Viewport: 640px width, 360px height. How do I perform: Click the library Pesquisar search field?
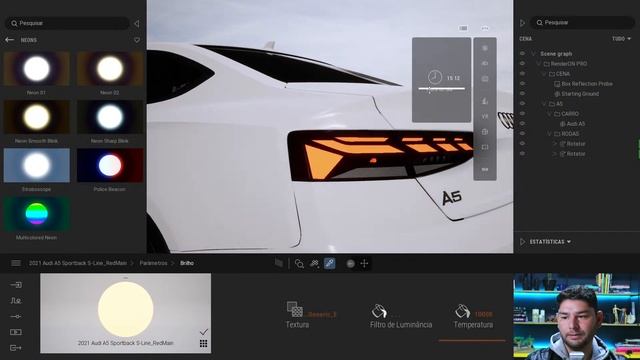[x=67, y=23]
